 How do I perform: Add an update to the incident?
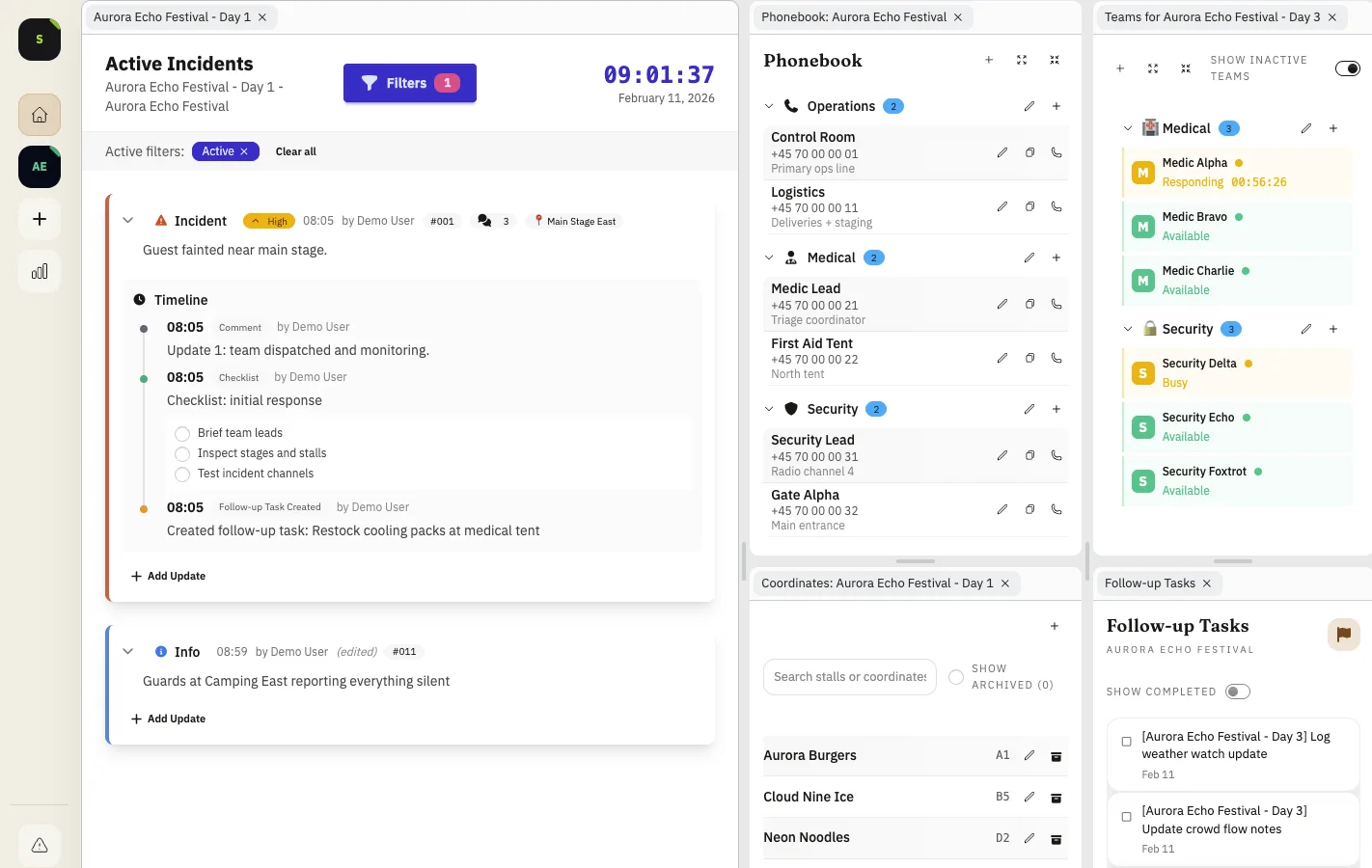click(x=168, y=576)
